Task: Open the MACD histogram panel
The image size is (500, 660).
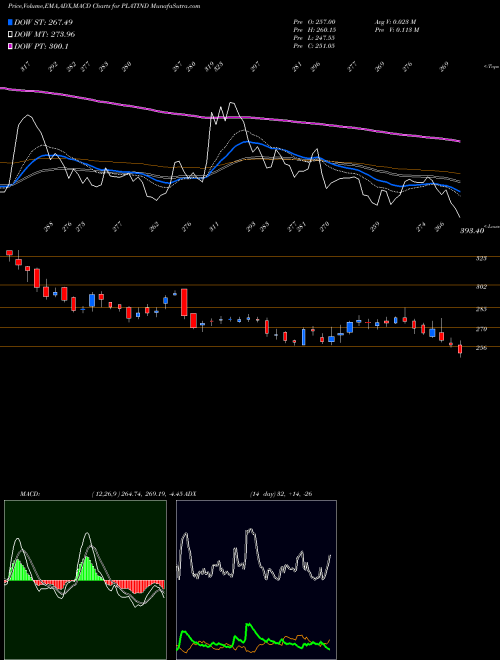Action: pyautogui.click(x=85, y=580)
